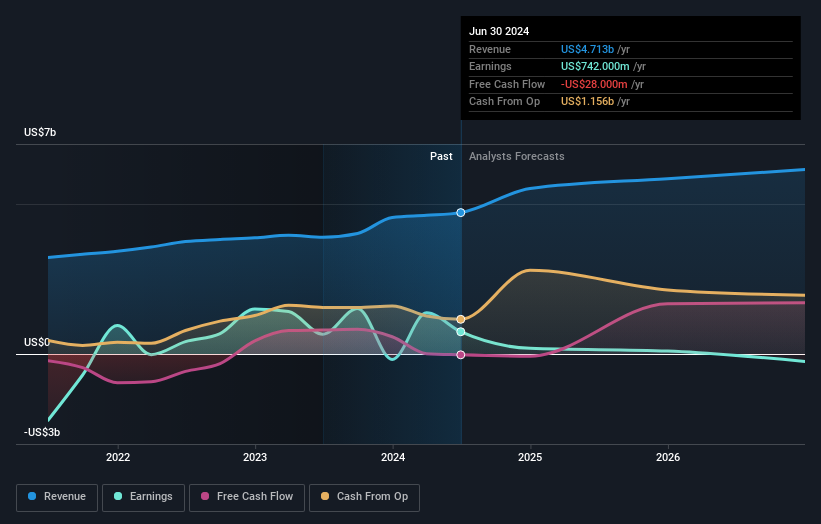Click the Free Cash Flow label in tooltip
This screenshot has width=821, height=524.
point(507,84)
